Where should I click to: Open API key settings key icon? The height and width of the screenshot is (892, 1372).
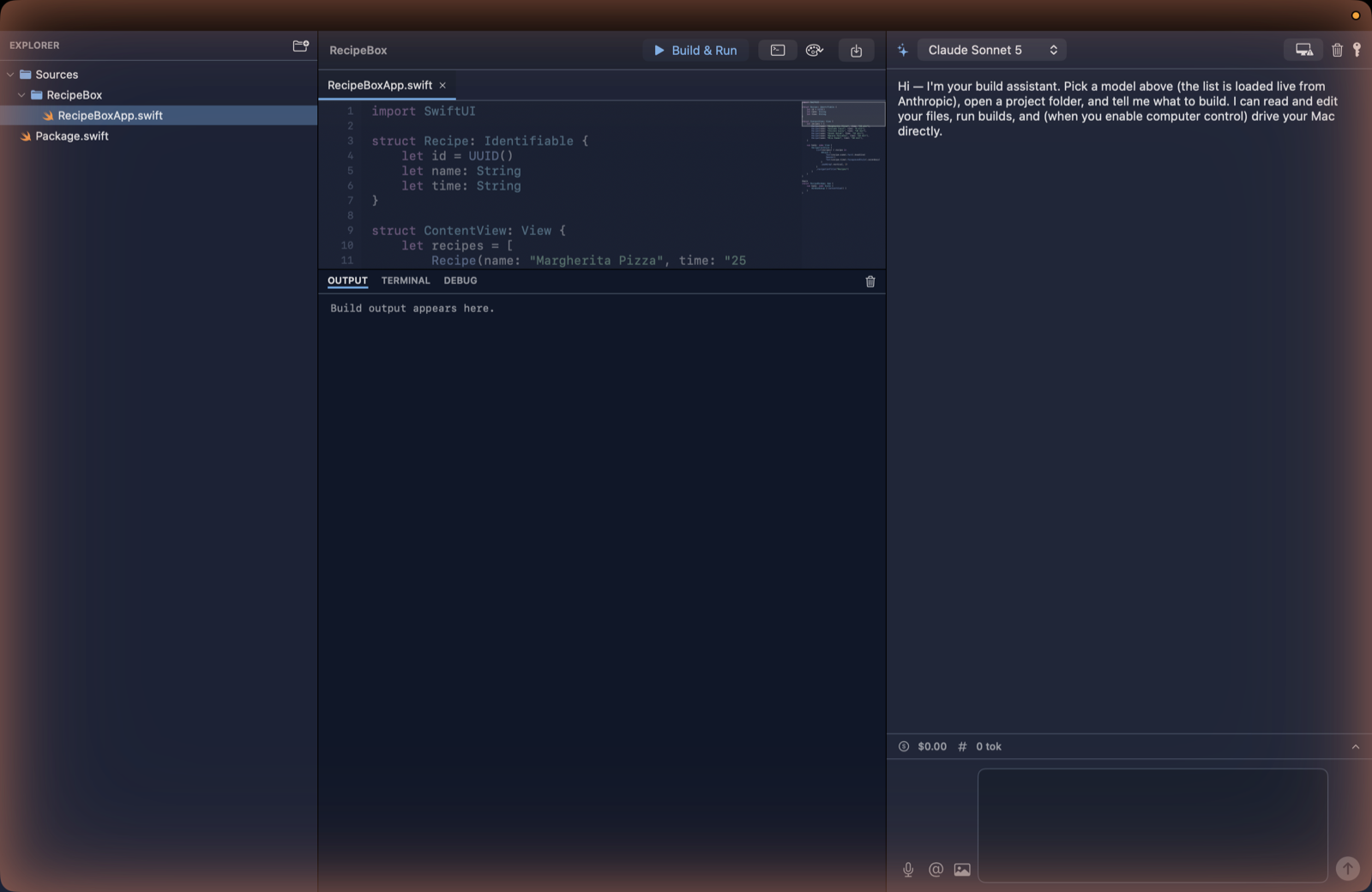coord(1357,50)
